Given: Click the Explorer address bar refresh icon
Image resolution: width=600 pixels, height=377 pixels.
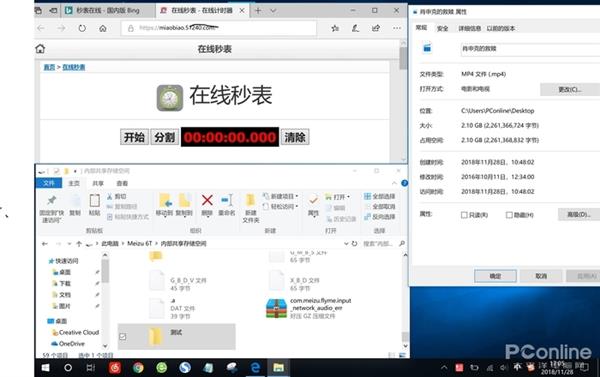Looking at the screenshot, I should click(x=354, y=243).
